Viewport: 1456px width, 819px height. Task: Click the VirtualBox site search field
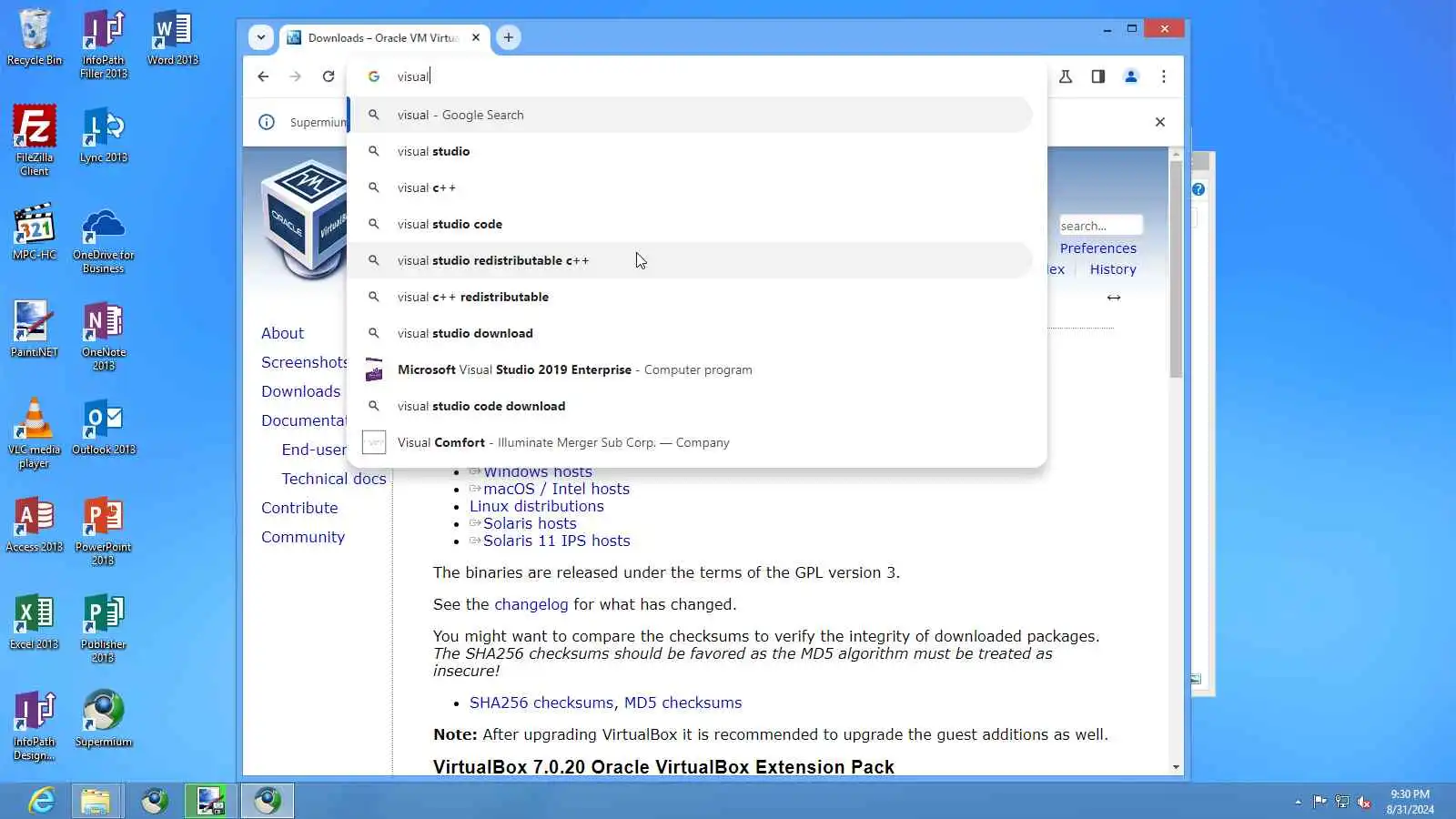(1100, 226)
